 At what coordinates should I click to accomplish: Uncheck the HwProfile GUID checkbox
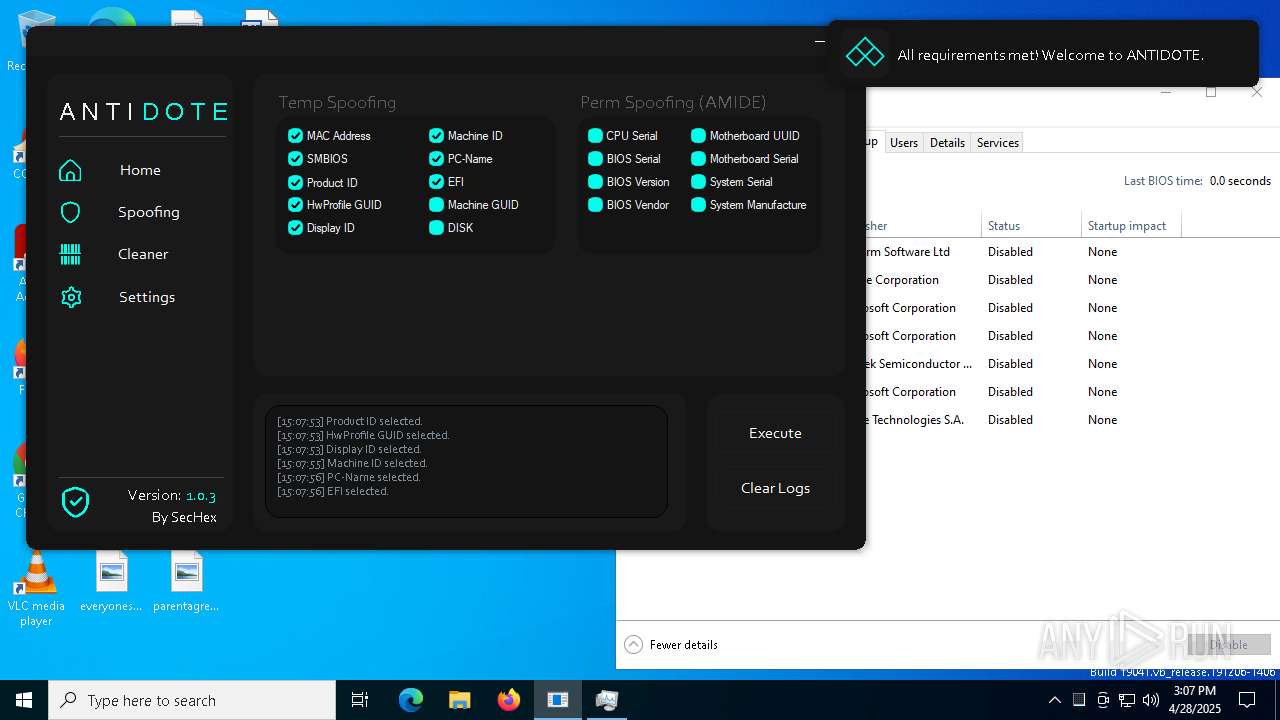coord(295,204)
